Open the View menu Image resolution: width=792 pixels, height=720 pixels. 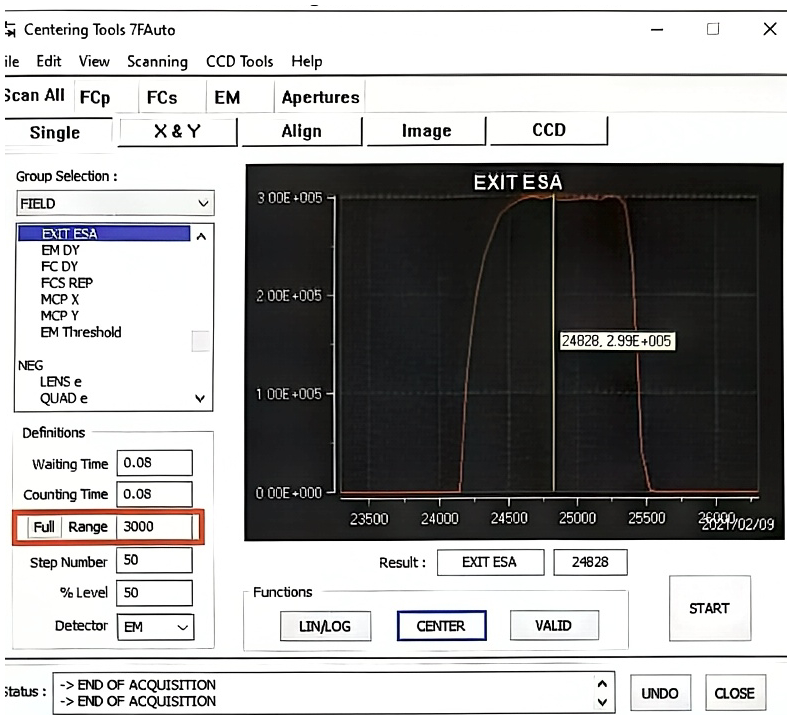pos(94,61)
